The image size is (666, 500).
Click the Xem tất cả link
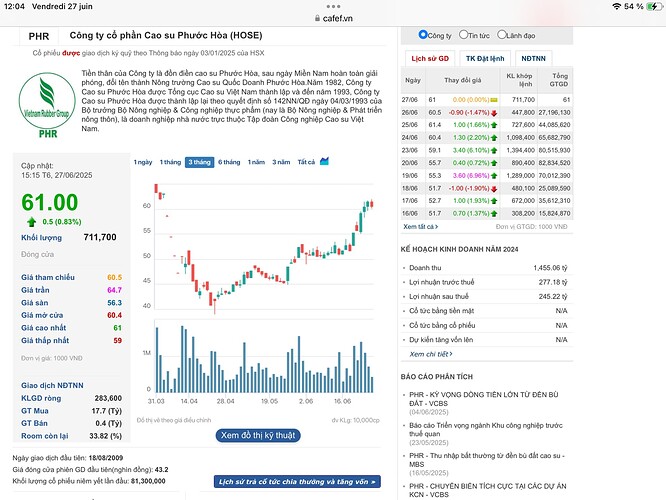tap(420, 226)
